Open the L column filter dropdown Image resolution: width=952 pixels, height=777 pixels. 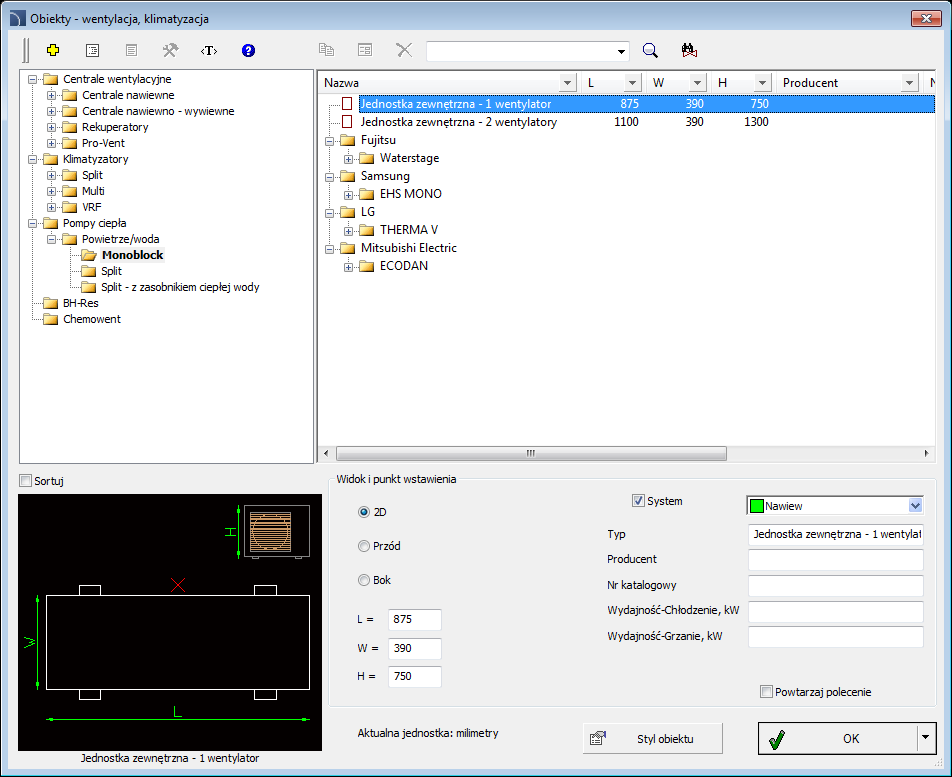[633, 83]
